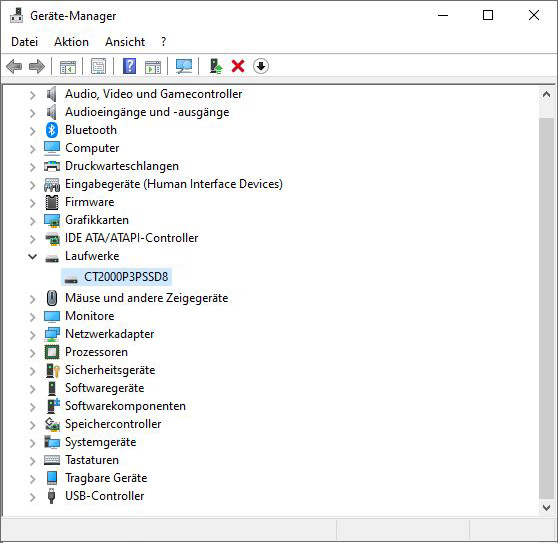Image resolution: width=558 pixels, height=543 pixels.
Task: Click the red X uninstall device icon
Action: (x=238, y=66)
